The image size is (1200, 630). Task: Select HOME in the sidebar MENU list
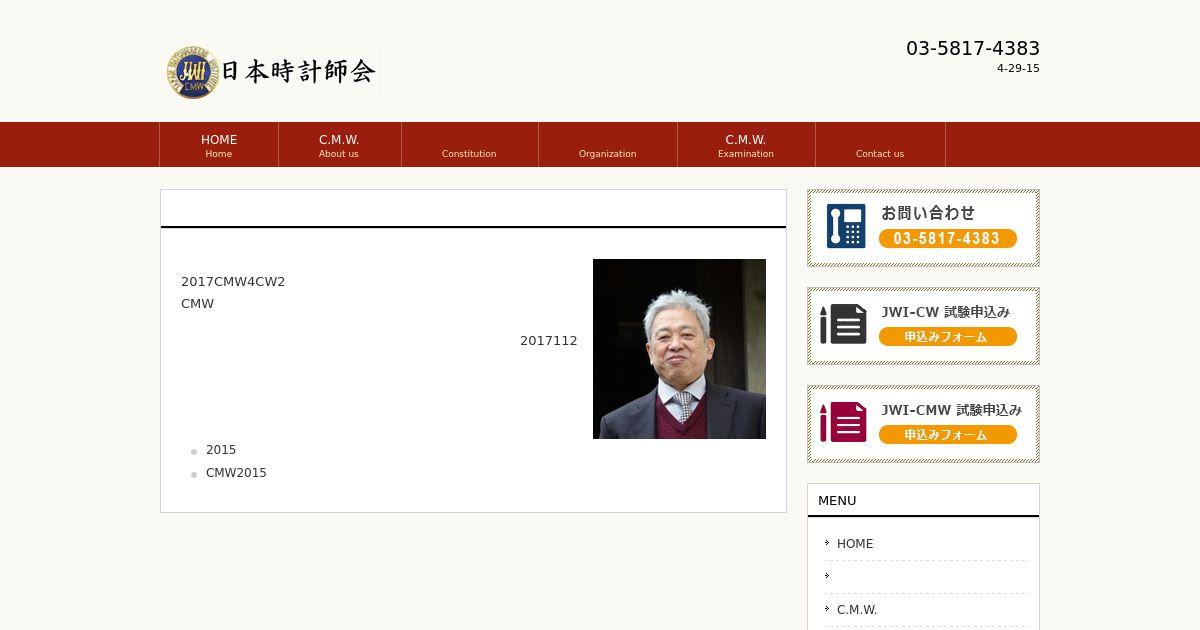point(855,544)
